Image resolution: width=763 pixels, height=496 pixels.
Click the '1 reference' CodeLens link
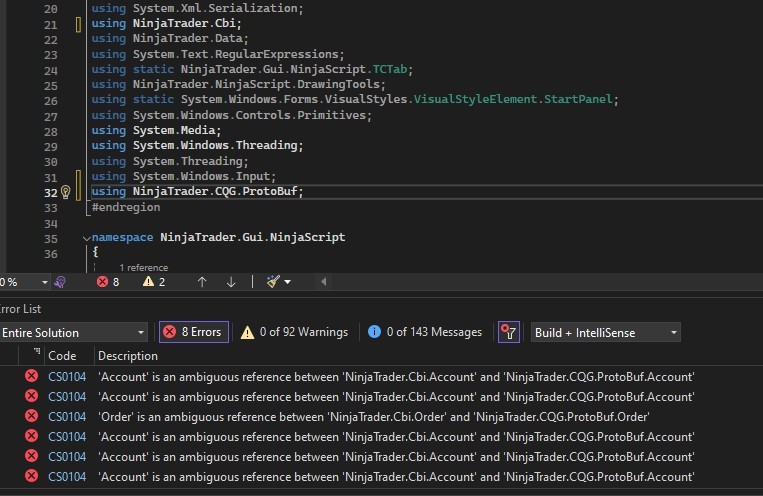tap(144, 268)
